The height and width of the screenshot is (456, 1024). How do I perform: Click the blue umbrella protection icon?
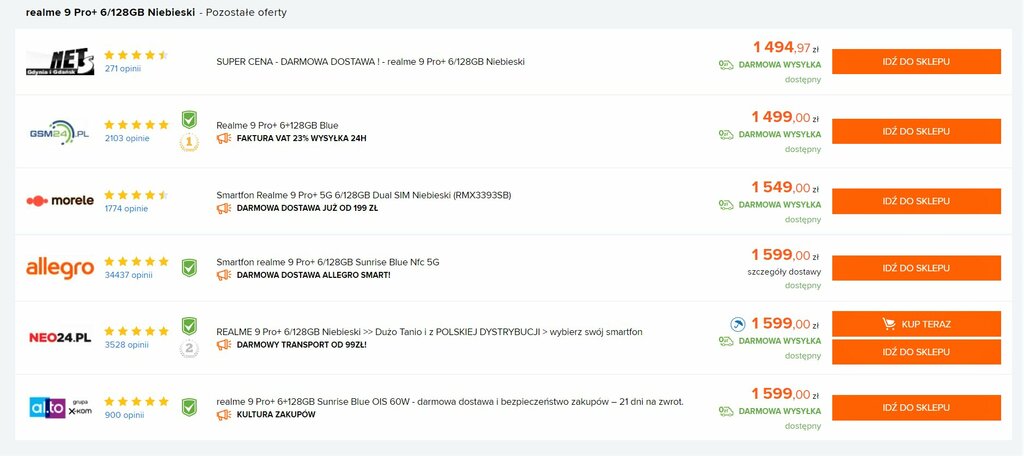[x=737, y=323]
